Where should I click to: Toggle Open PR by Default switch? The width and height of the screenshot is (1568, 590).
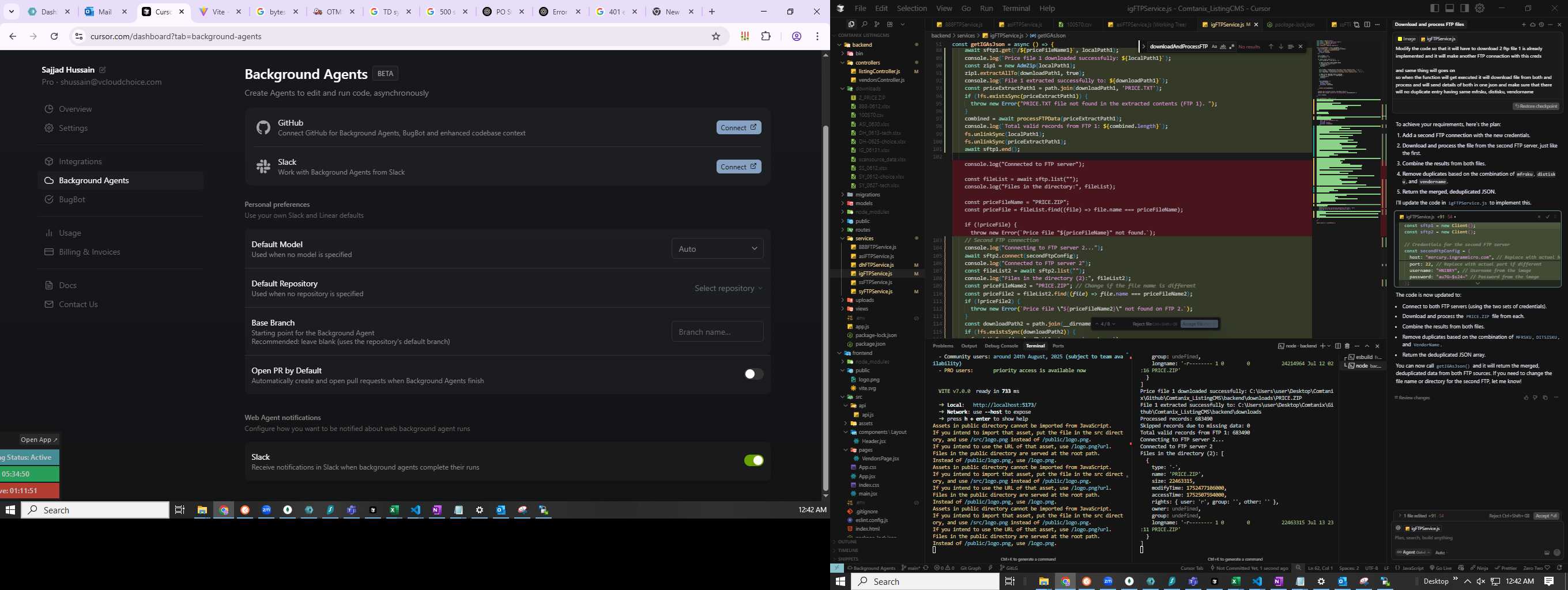tap(753, 374)
